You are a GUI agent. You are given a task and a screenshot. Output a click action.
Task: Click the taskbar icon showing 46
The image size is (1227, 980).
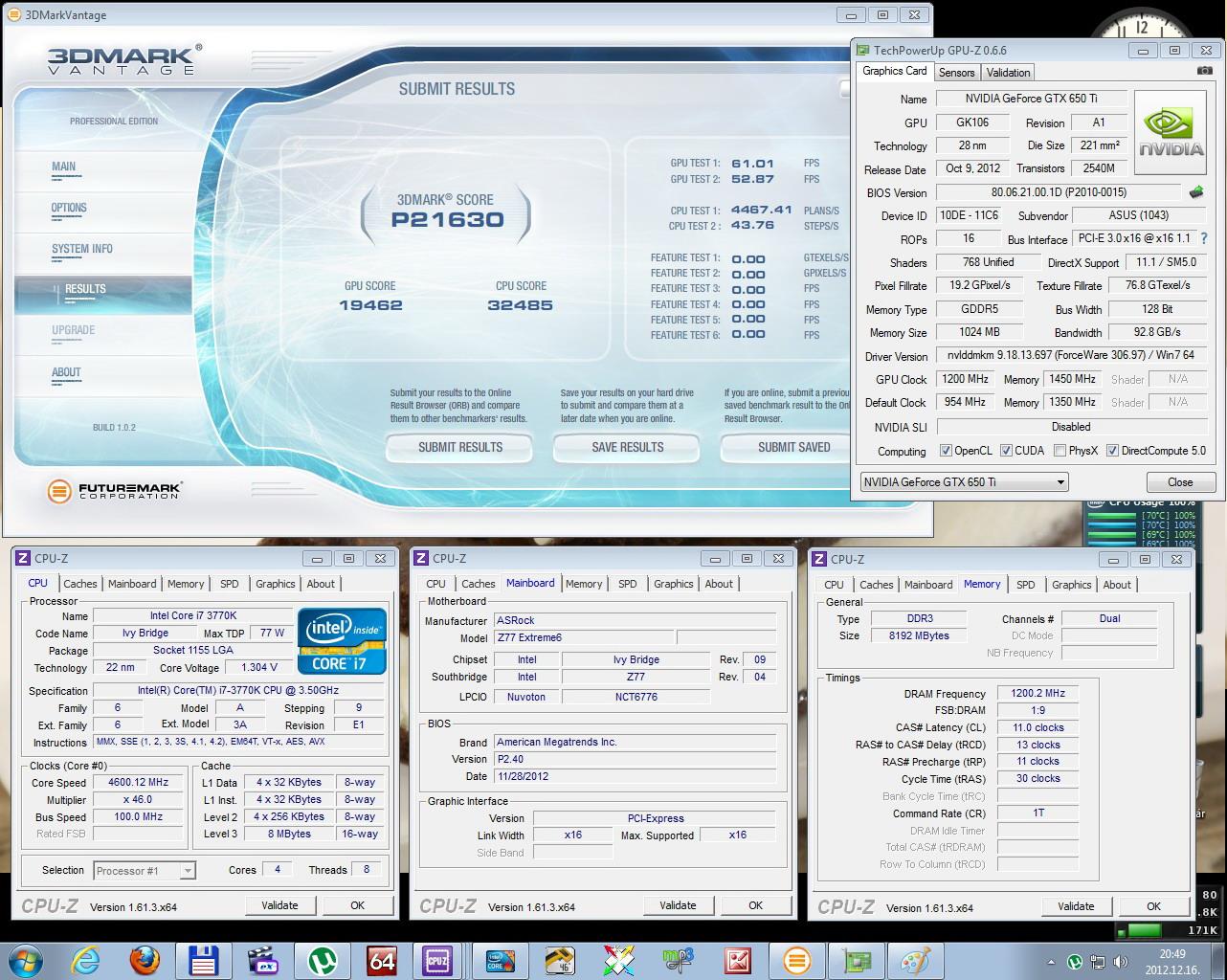560,960
